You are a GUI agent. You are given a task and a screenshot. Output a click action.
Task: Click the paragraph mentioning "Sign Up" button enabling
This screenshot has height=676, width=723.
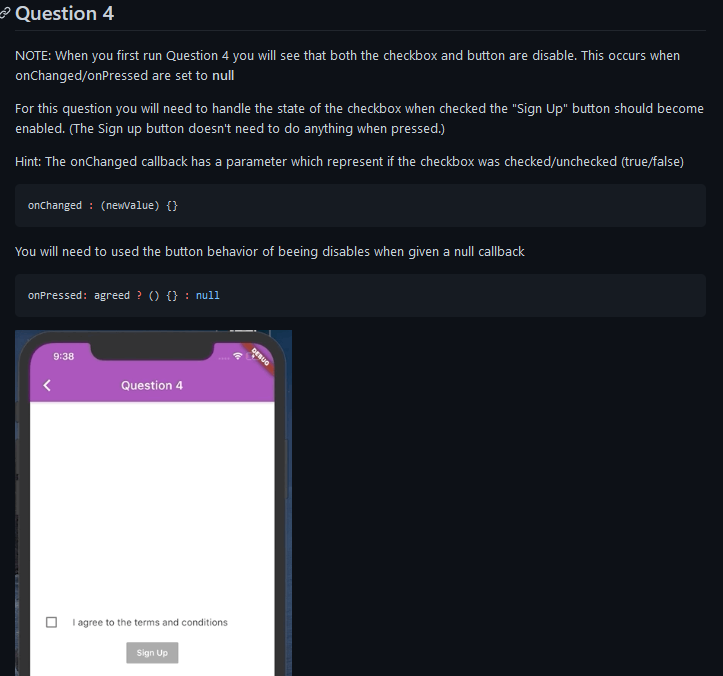(360, 119)
